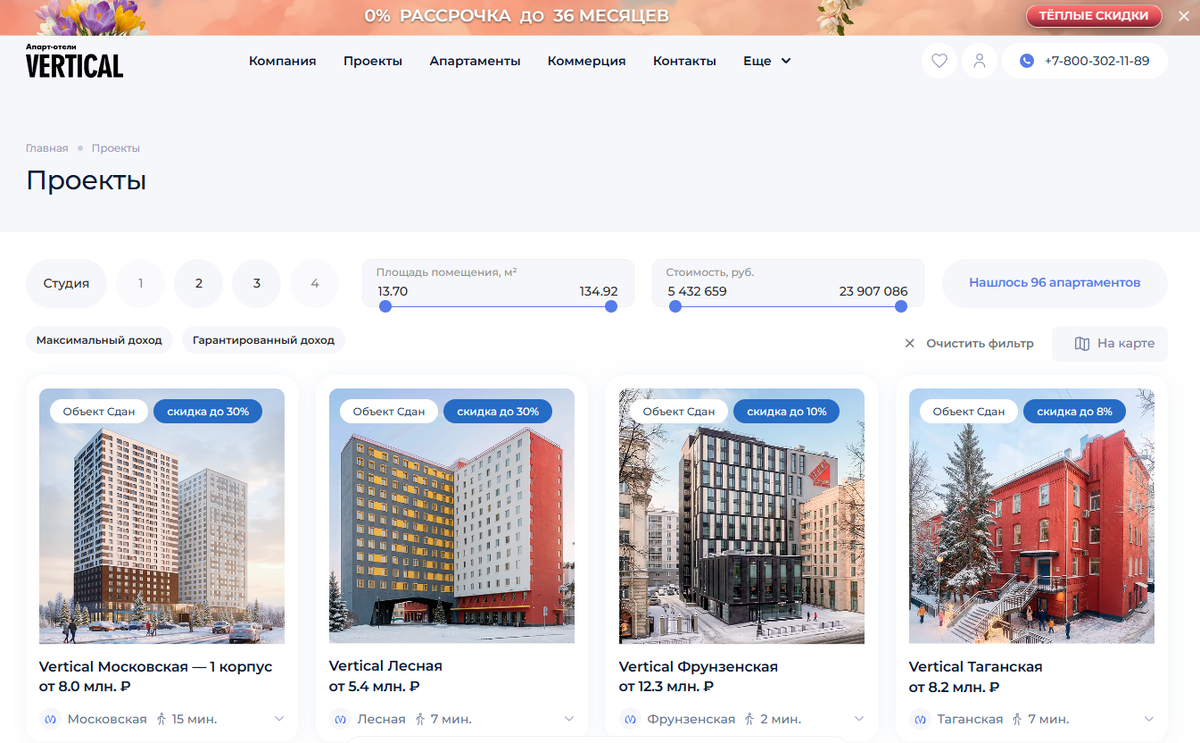
Task: Open Vertical Фрунзенская building photo
Action: (x=742, y=516)
